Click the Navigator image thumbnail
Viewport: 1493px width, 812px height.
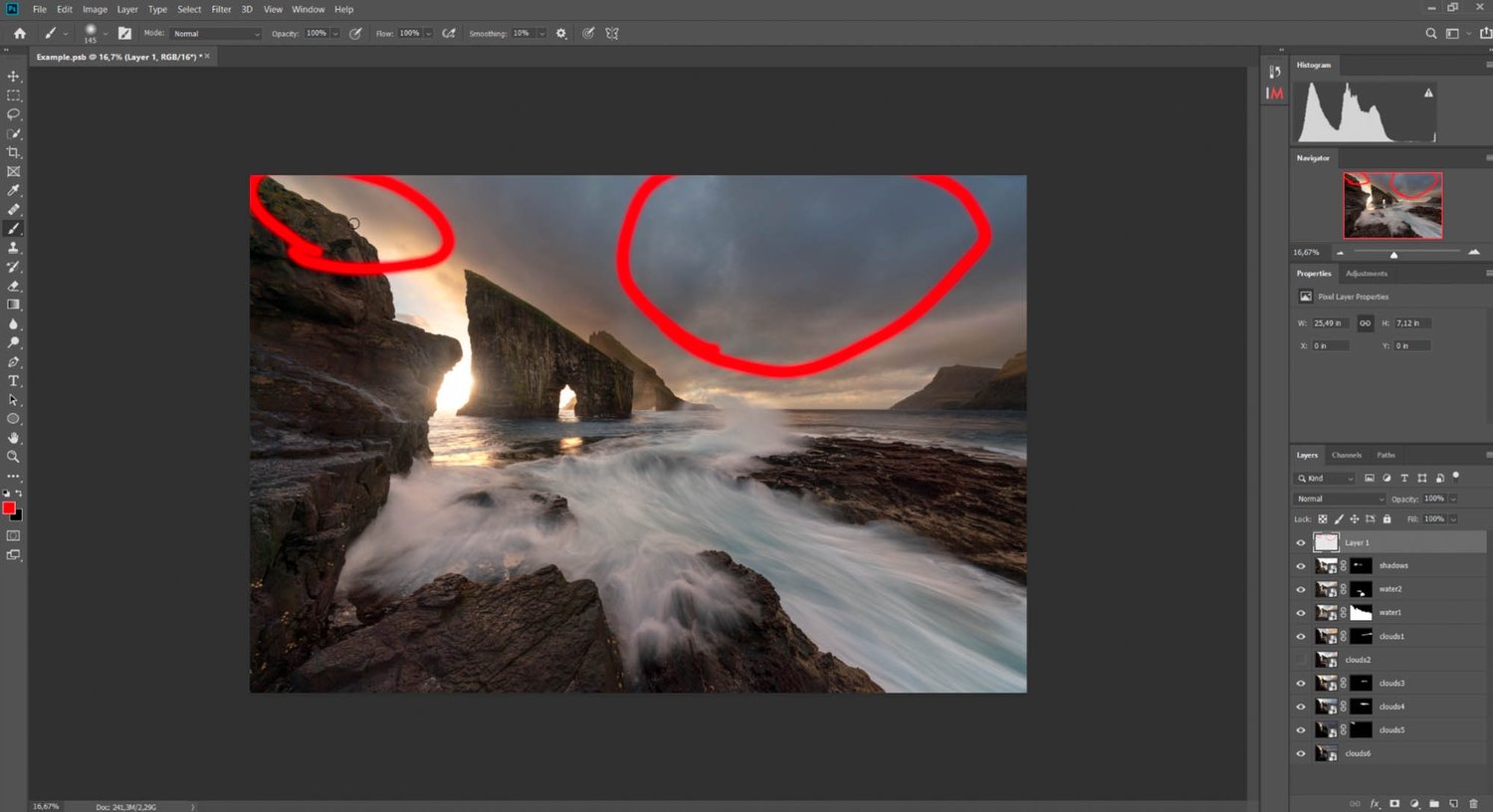coord(1392,206)
